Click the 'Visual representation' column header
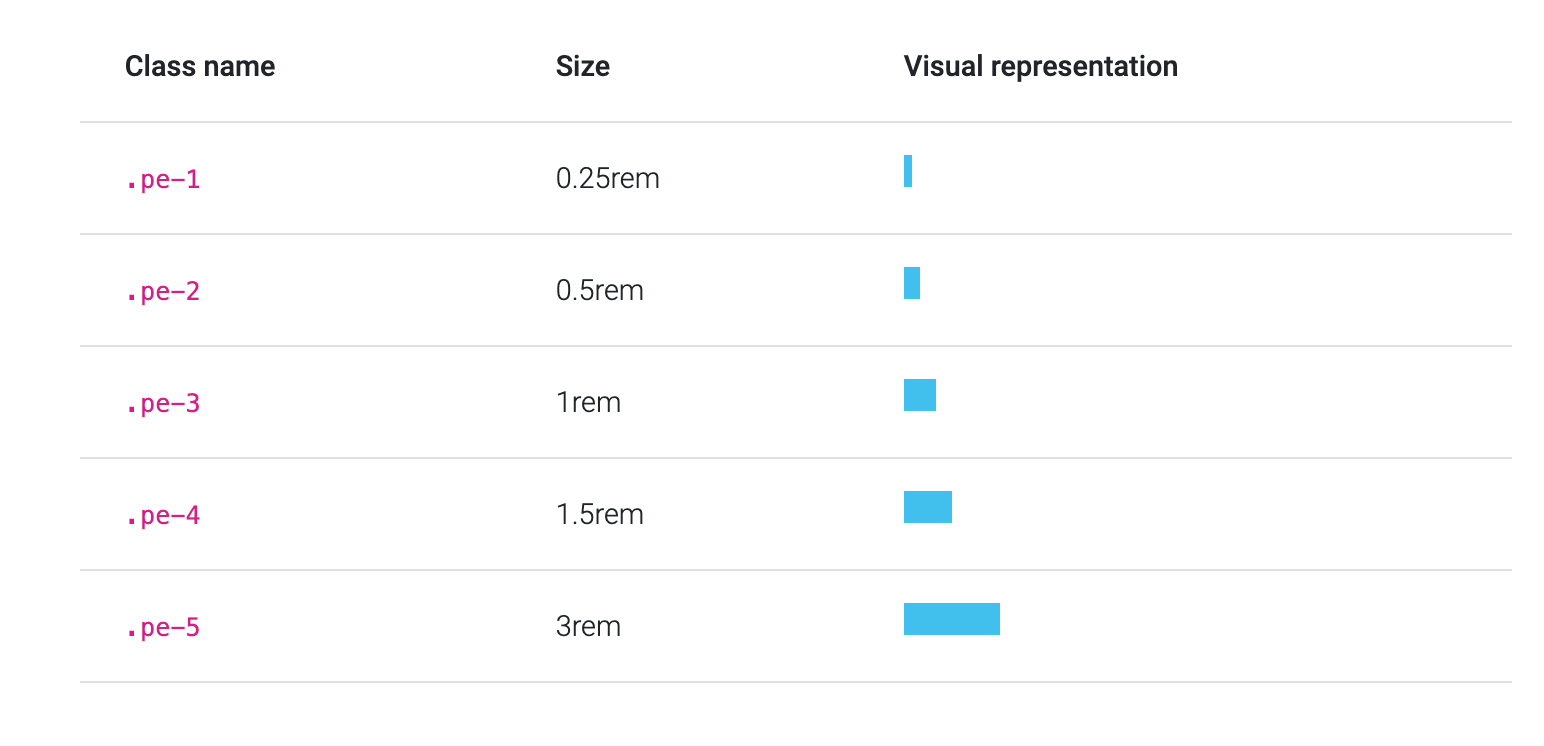The image size is (1544, 746). tap(1040, 67)
